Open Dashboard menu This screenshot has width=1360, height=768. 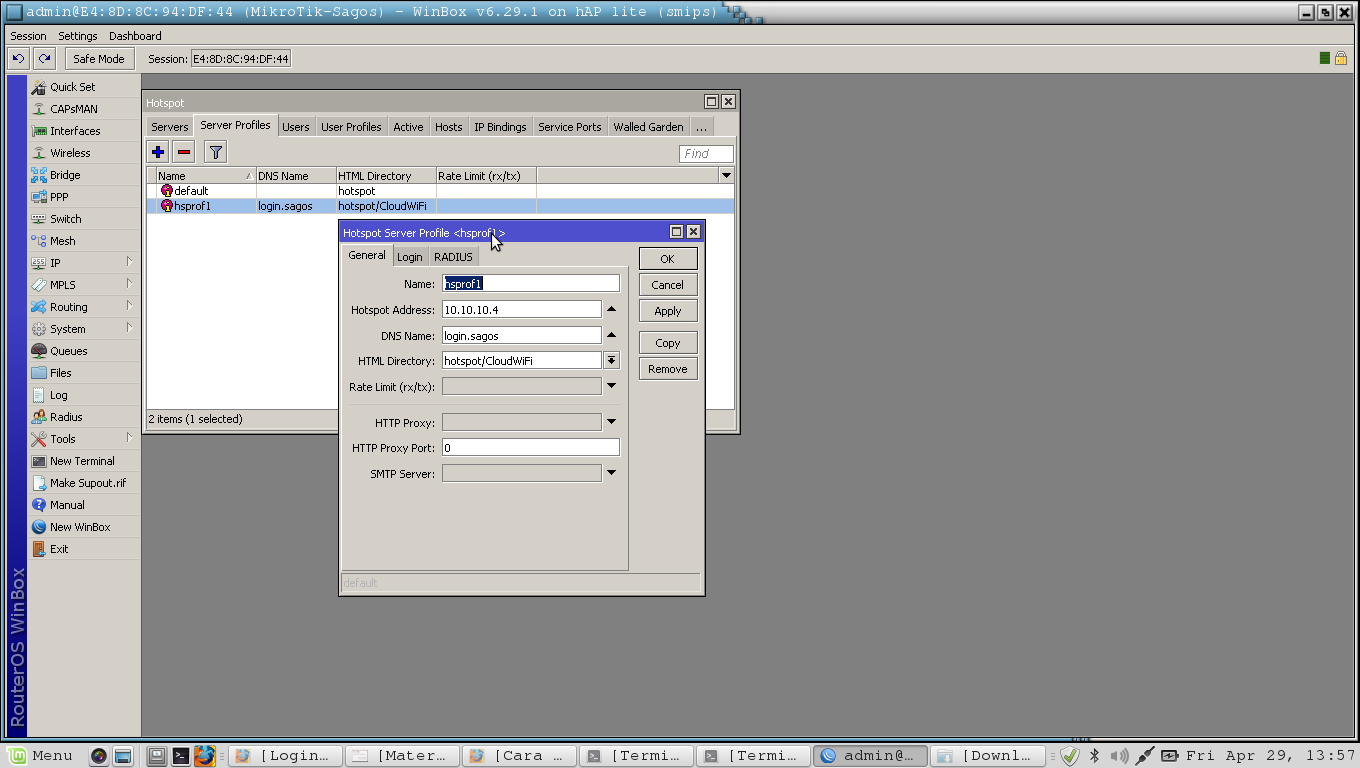pos(135,36)
